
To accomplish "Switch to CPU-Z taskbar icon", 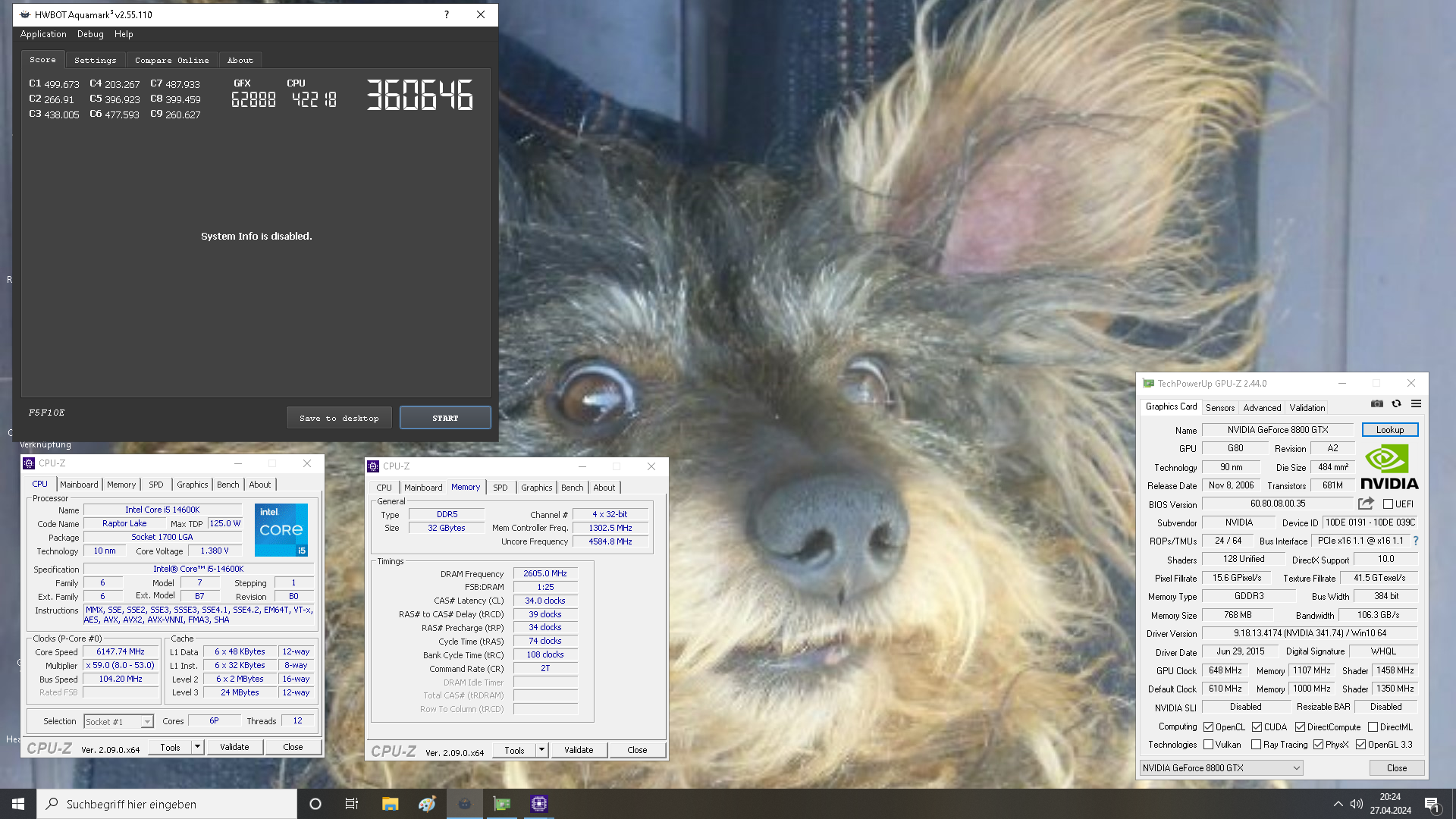I will pyautogui.click(x=539, y=804).
